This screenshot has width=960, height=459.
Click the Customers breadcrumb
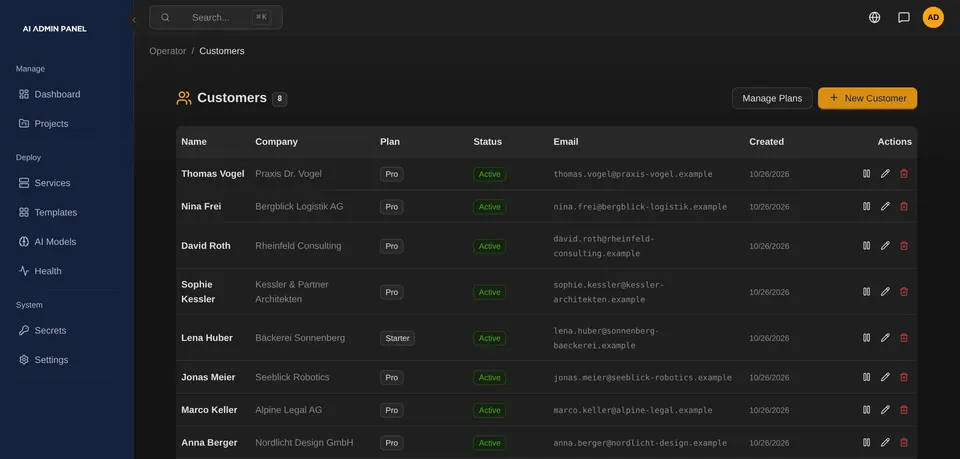[x=222, y=51]
